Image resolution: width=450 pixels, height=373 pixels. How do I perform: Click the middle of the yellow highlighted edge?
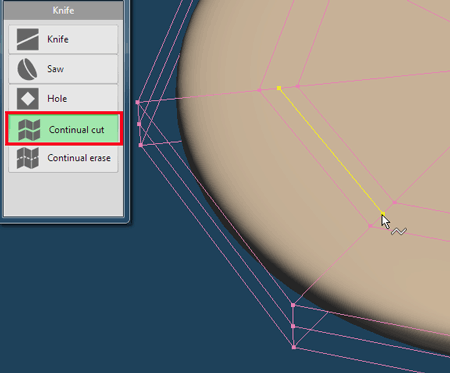pos(331,151)
